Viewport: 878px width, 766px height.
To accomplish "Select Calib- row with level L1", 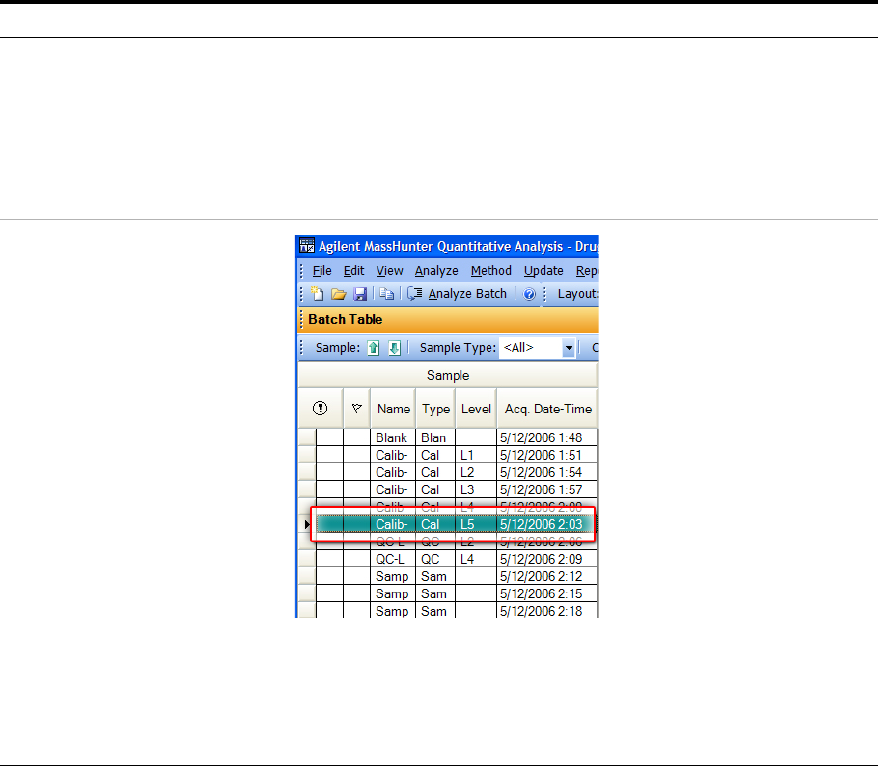I will coord(392,455).
